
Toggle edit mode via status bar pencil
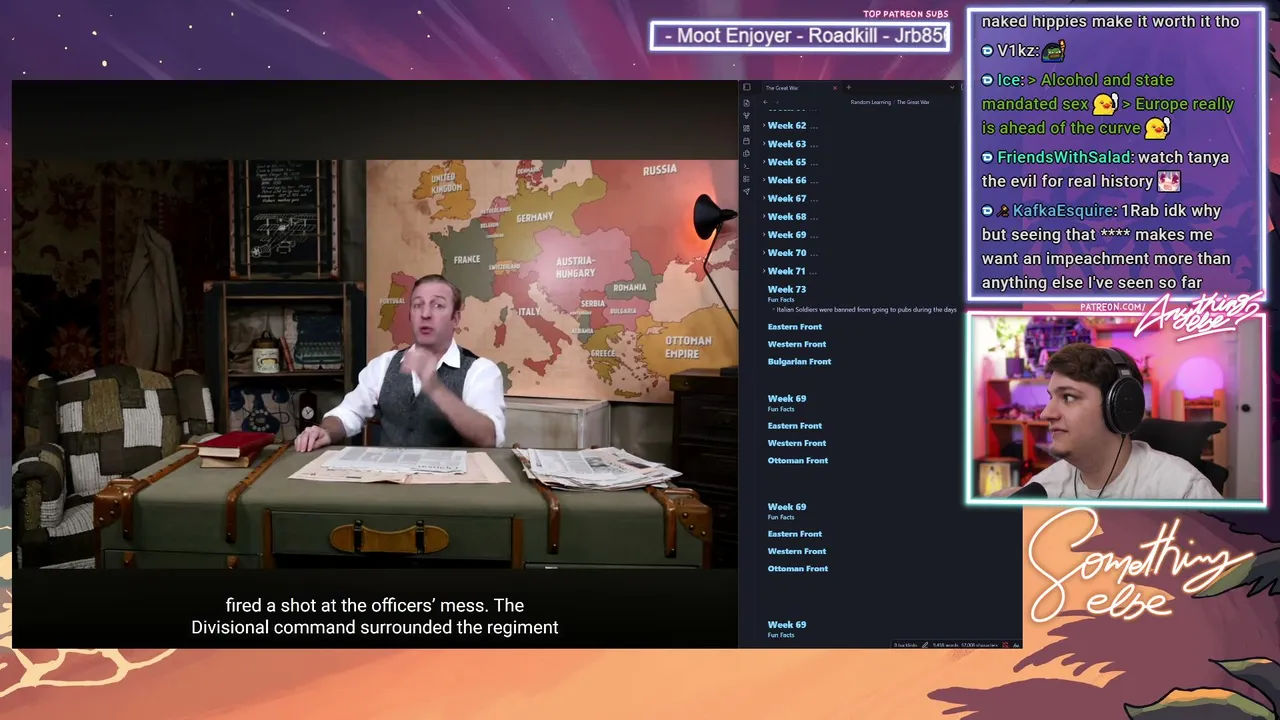pos(925,645)
